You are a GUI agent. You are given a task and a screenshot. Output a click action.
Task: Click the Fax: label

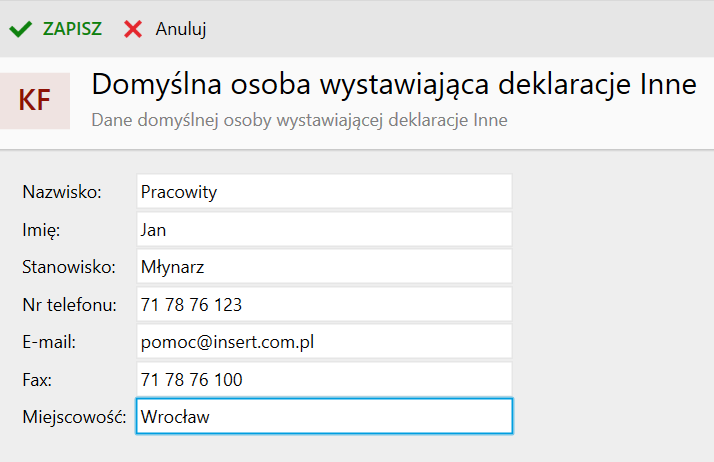pos(37,380)
